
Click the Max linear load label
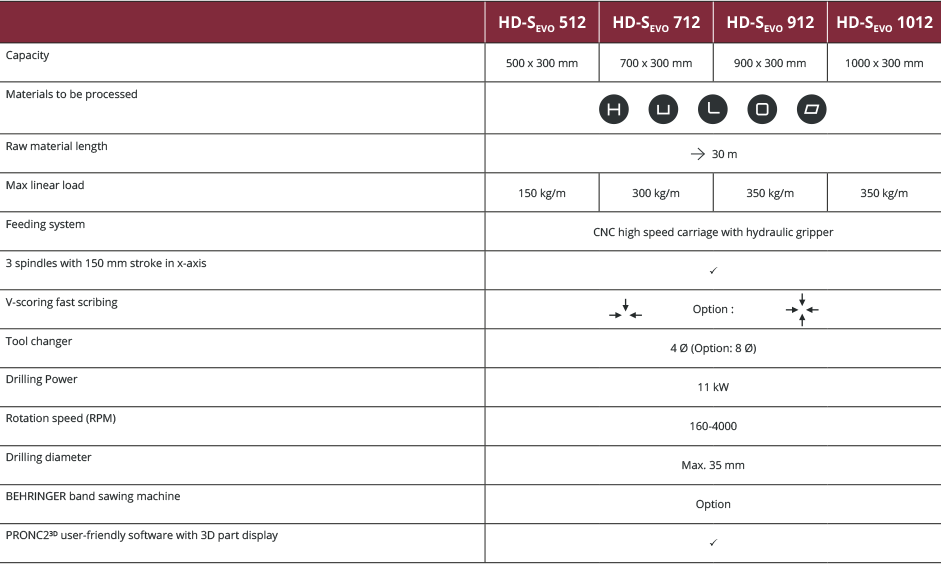click(x=45, y=185)
